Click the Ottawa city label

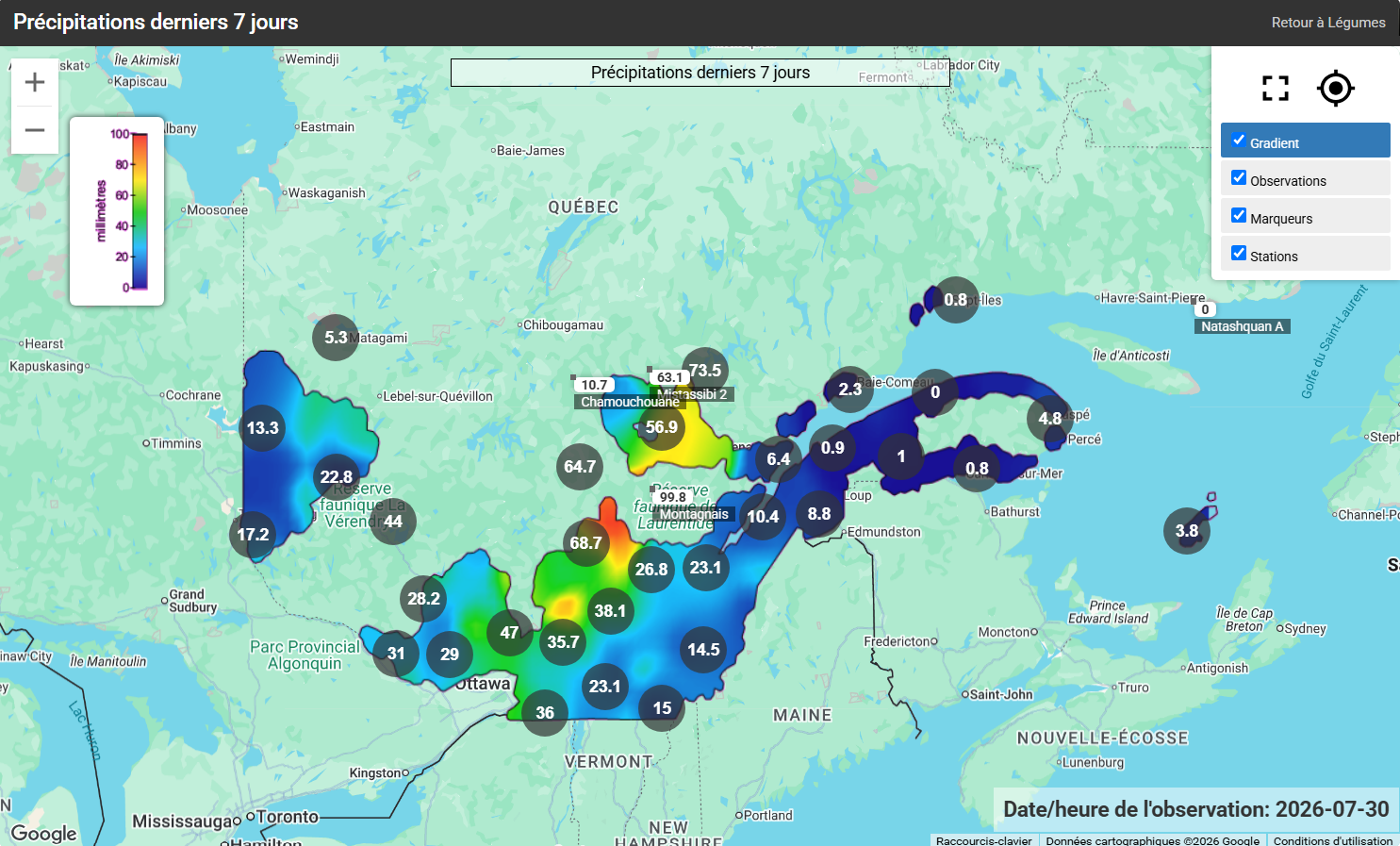pos(483,684)
